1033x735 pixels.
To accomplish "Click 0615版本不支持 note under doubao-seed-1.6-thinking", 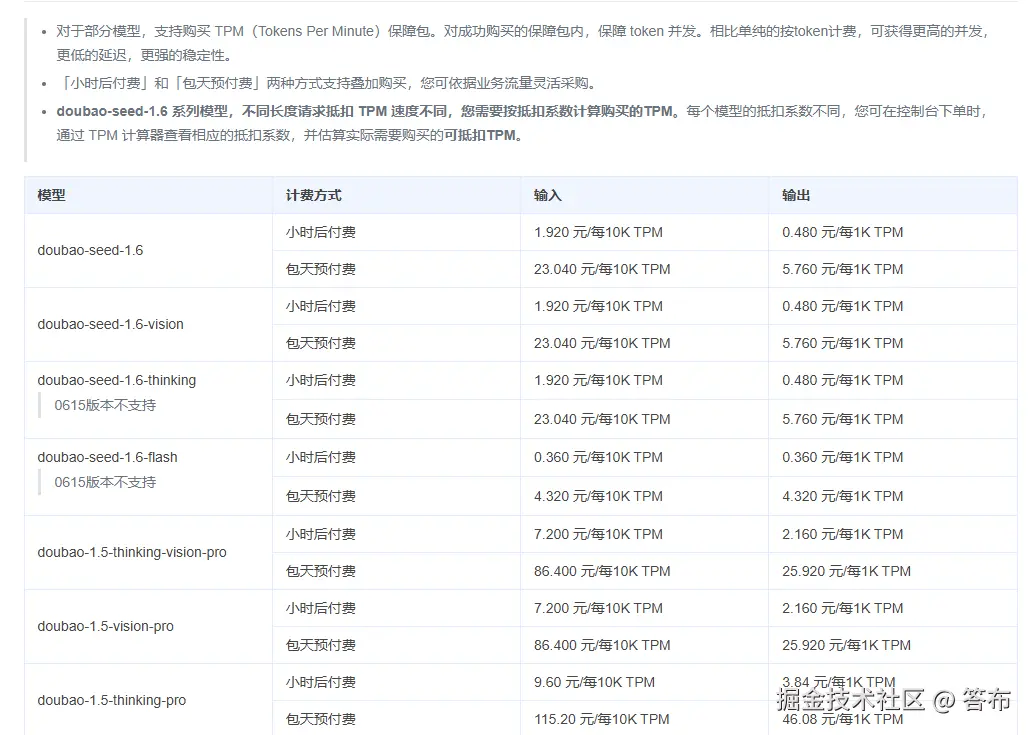I will 105,406.
